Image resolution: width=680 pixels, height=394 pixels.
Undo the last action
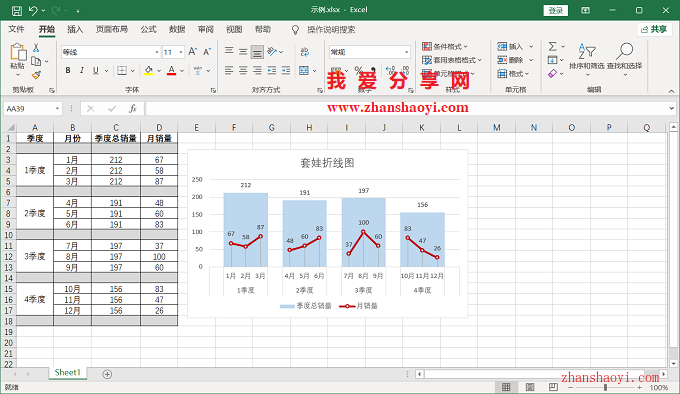tap(33, 10)
